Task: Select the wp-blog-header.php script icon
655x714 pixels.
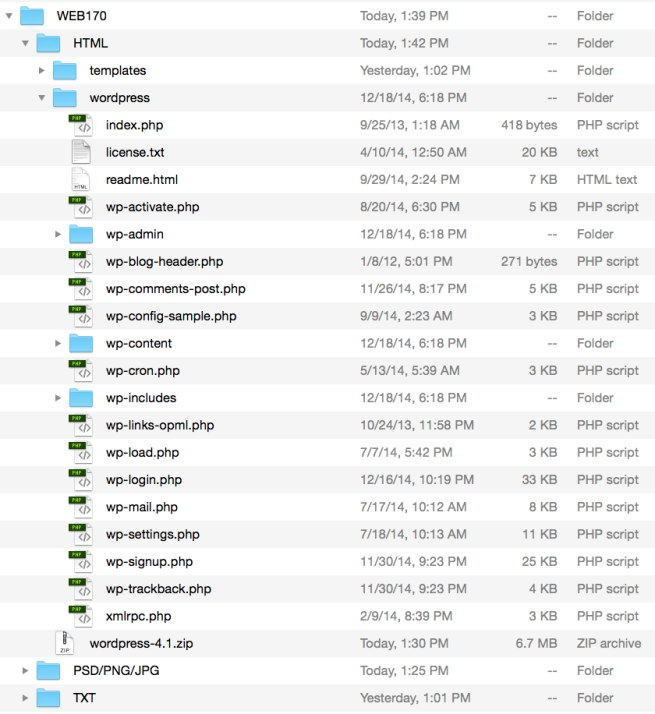Action: (81, 261)
